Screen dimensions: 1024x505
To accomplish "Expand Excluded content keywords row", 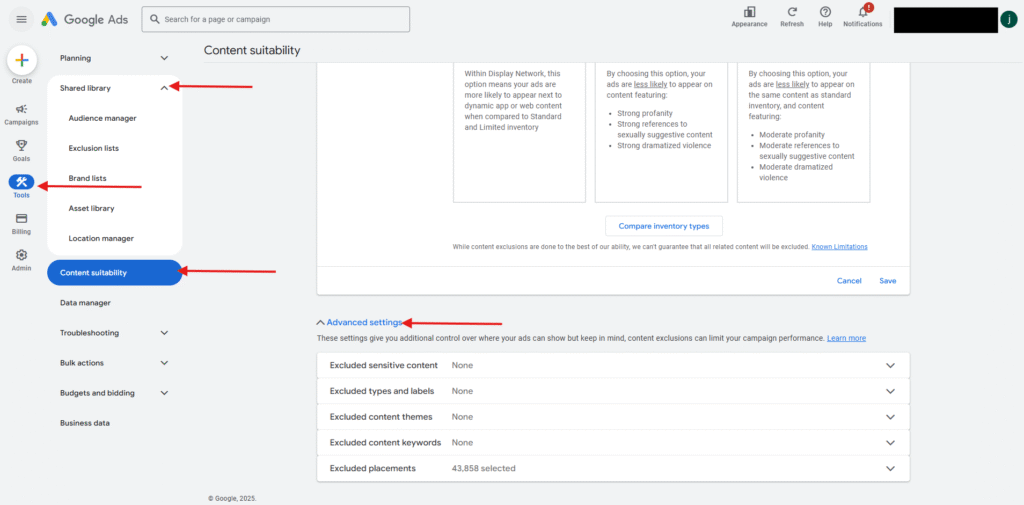I will coord(613,442).
